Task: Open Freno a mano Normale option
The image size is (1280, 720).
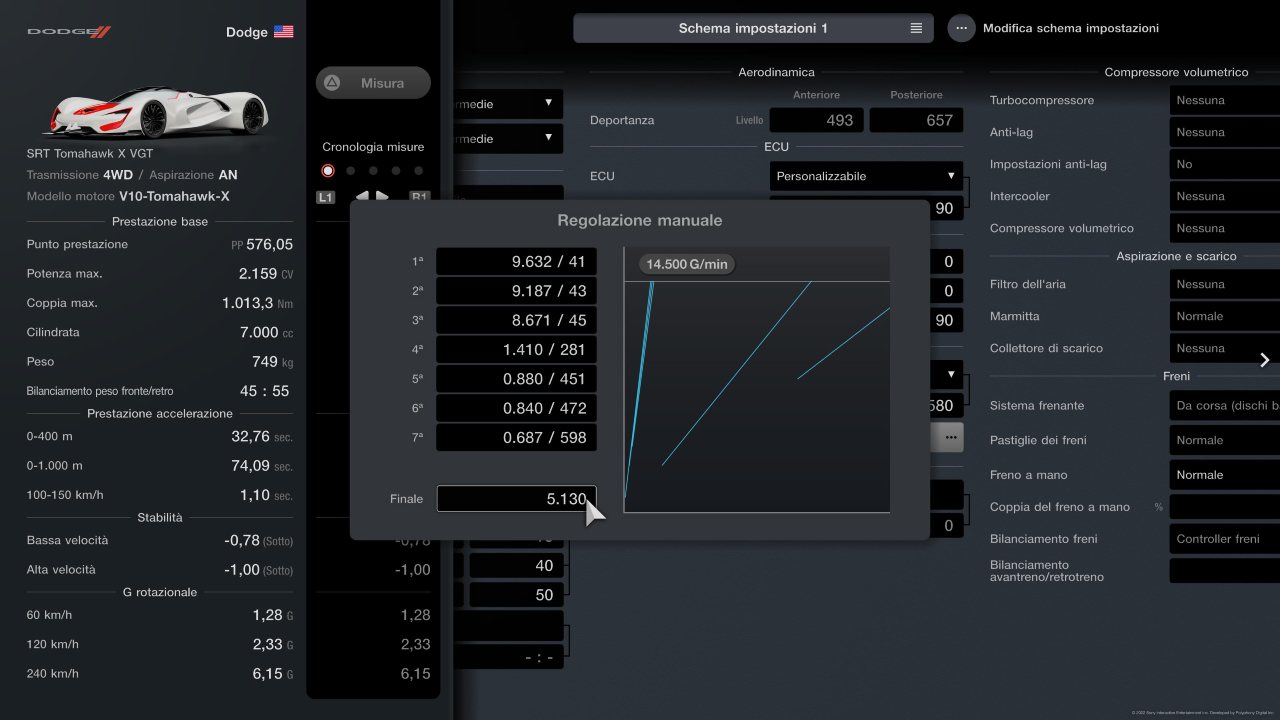Action: [x=1225, y=475]
